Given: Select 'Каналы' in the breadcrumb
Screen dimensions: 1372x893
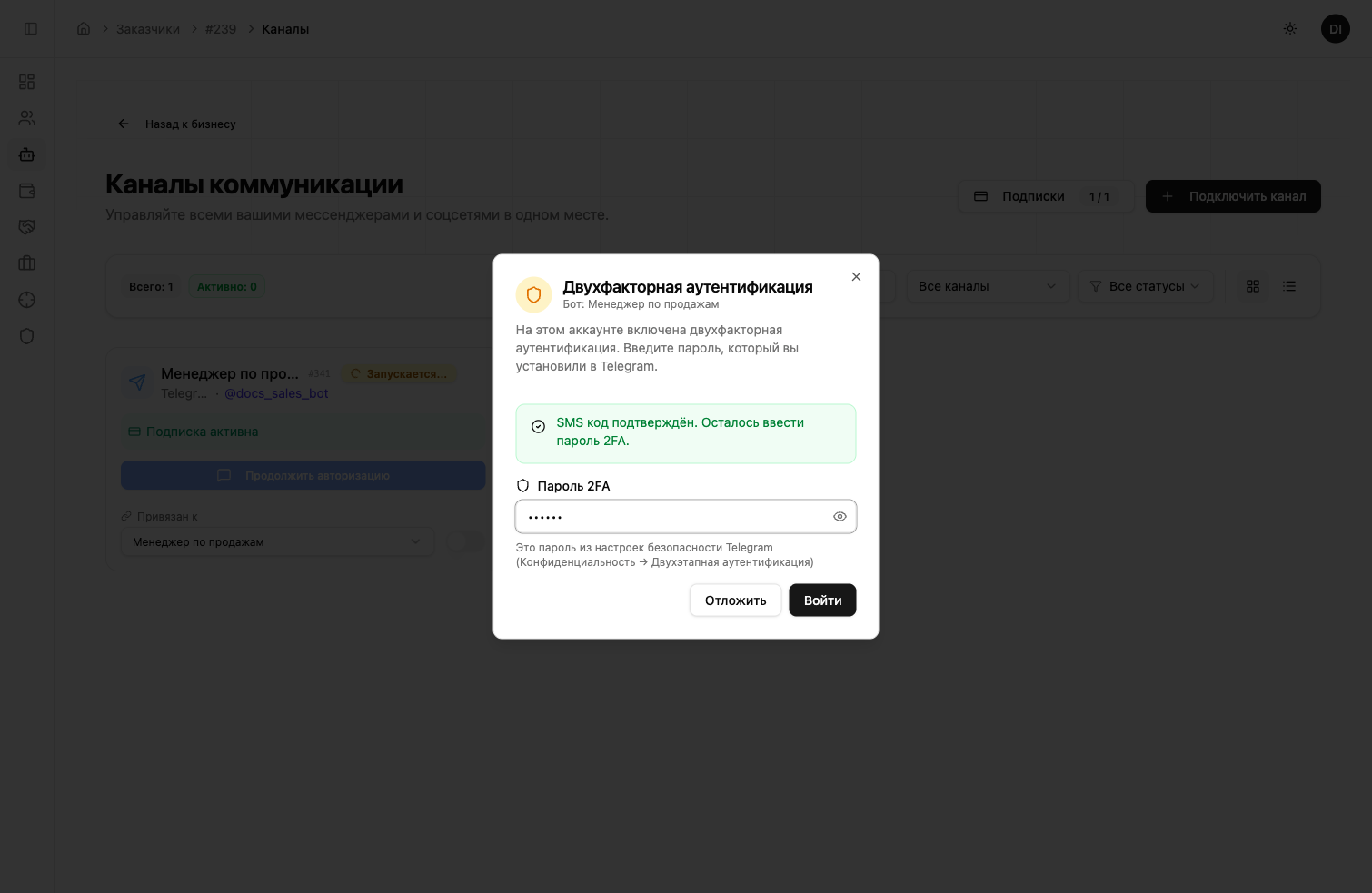Looking at the screenshot, I should tap(285, 28).
